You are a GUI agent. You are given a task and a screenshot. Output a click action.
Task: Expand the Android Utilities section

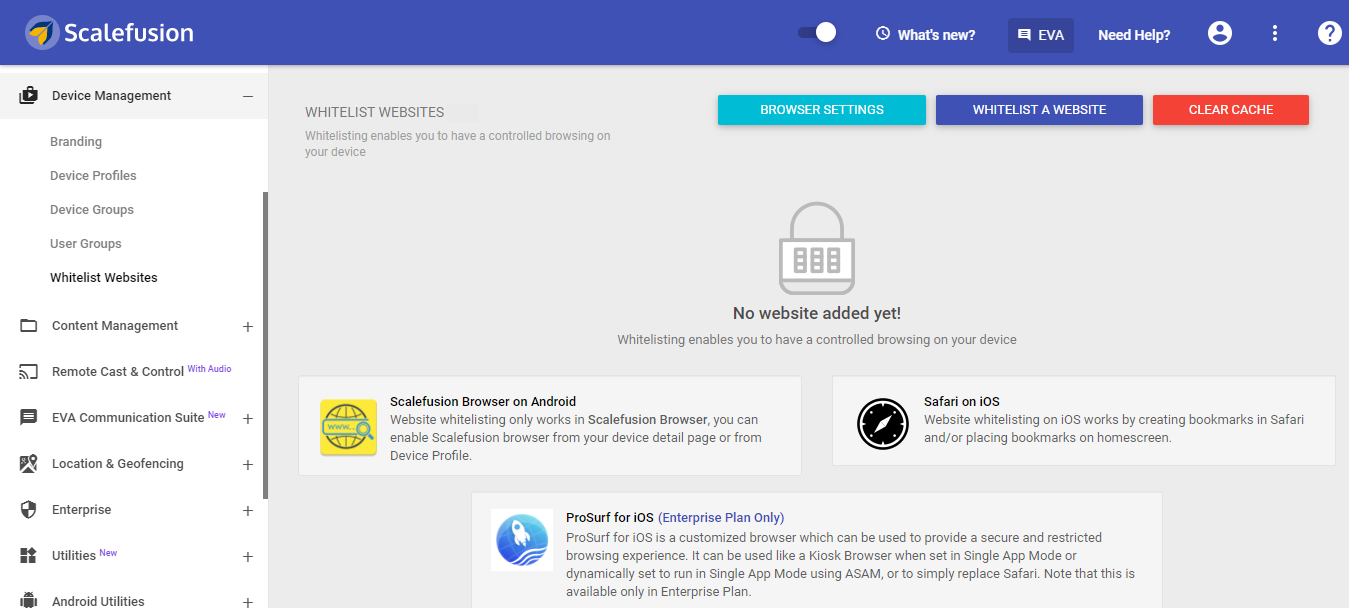[248, 602]
